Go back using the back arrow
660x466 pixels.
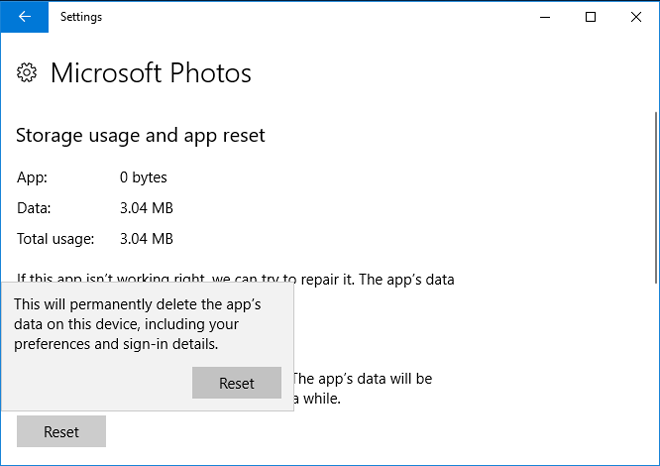(x=24, y=17)
